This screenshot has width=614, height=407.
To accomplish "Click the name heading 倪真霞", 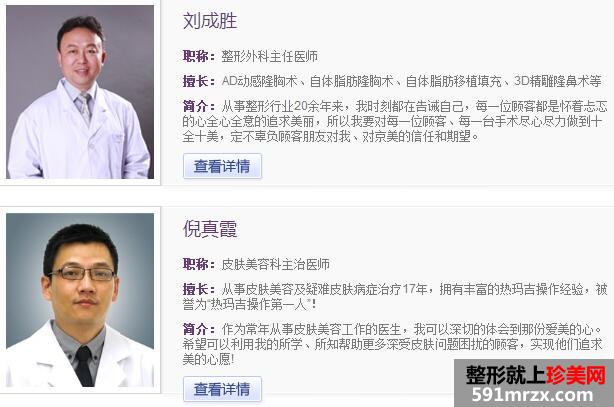I will [210, 229].
